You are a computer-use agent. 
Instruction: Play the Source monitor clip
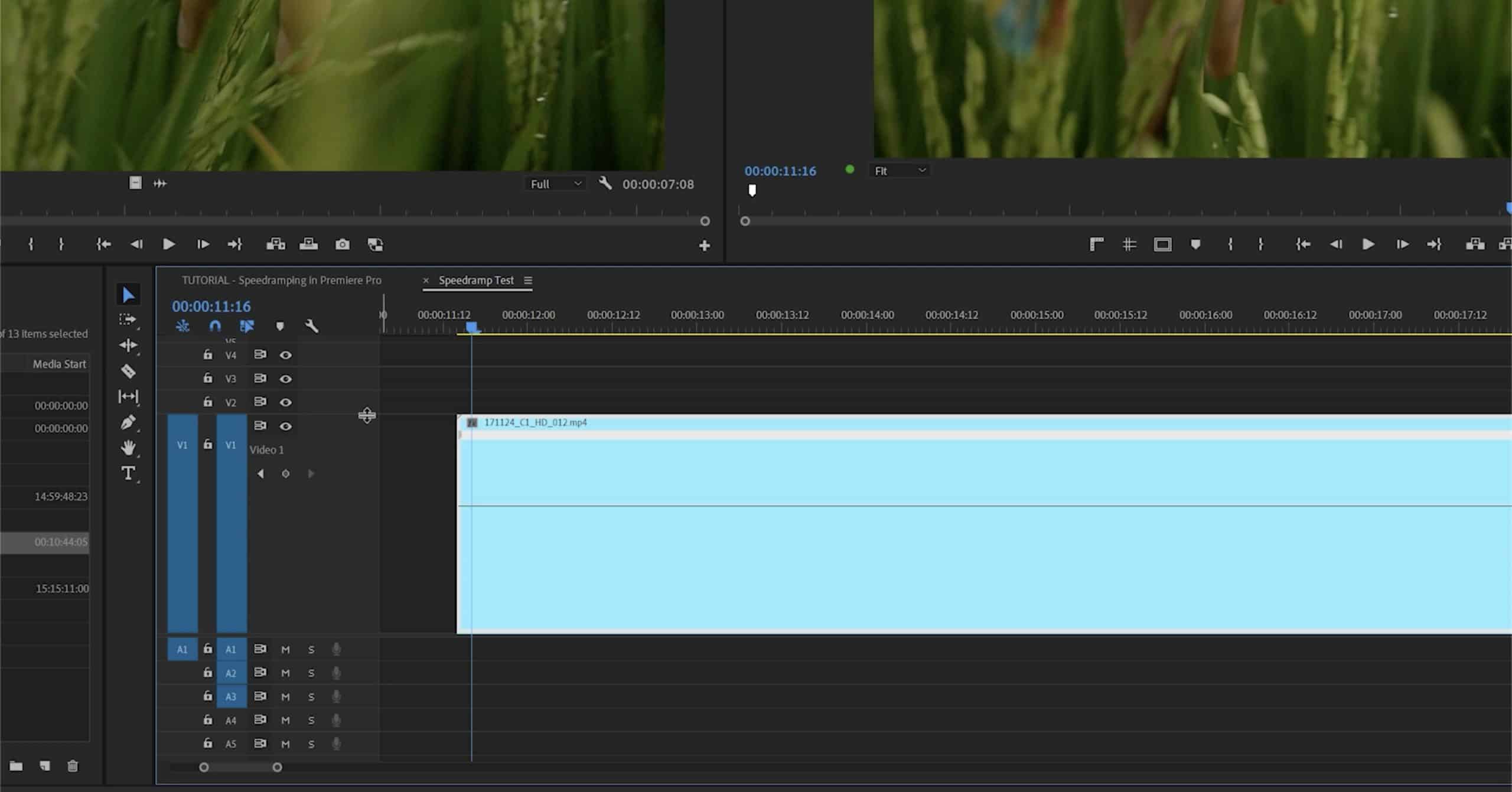coord(169,245)
